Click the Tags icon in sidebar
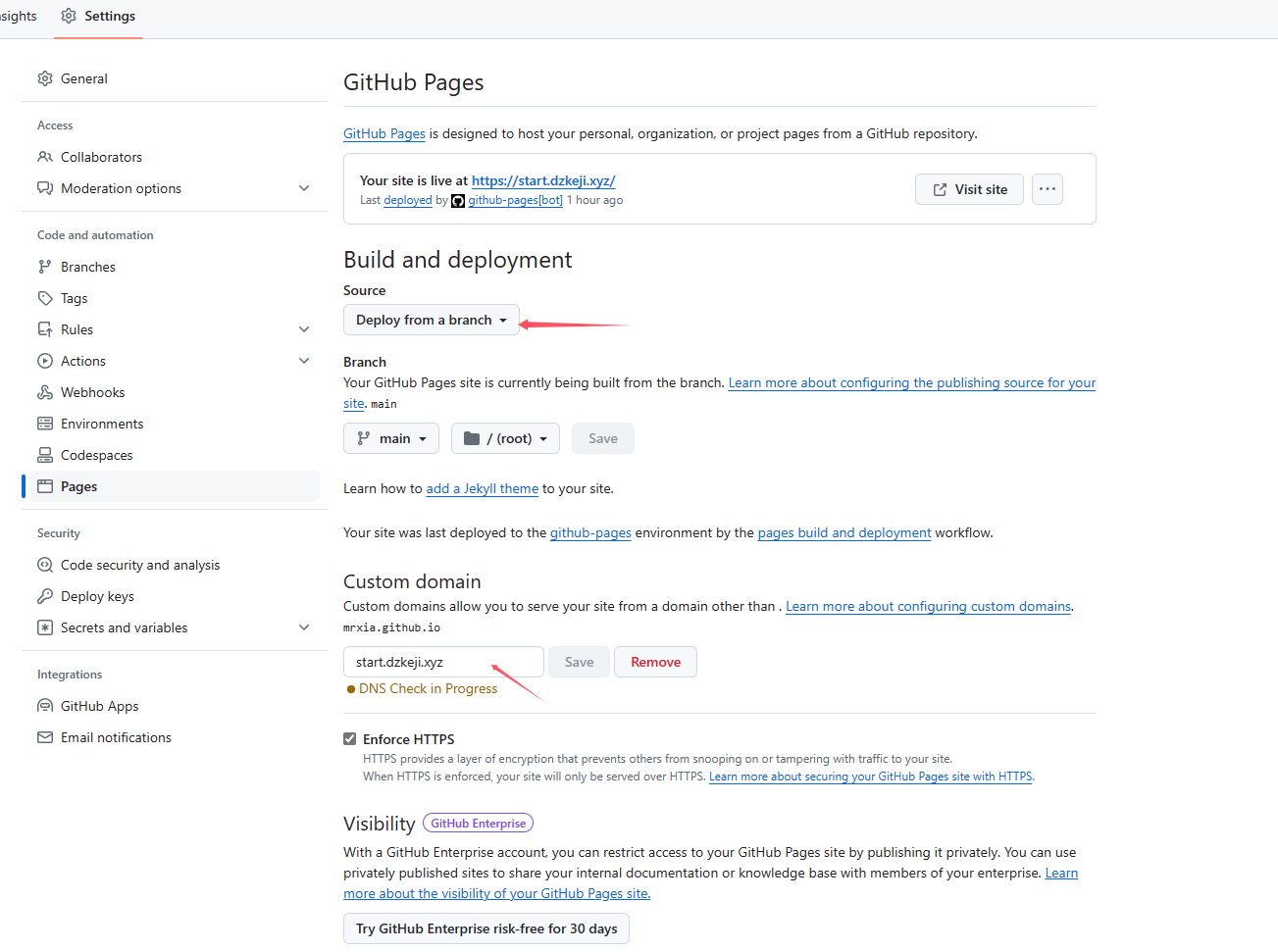This screenshot has width=1278, height=952. [x=45, y=298]
